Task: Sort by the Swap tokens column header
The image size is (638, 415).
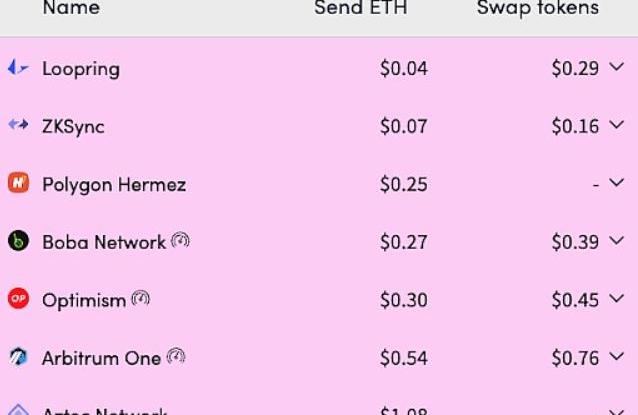Action: tap(537, 9)
